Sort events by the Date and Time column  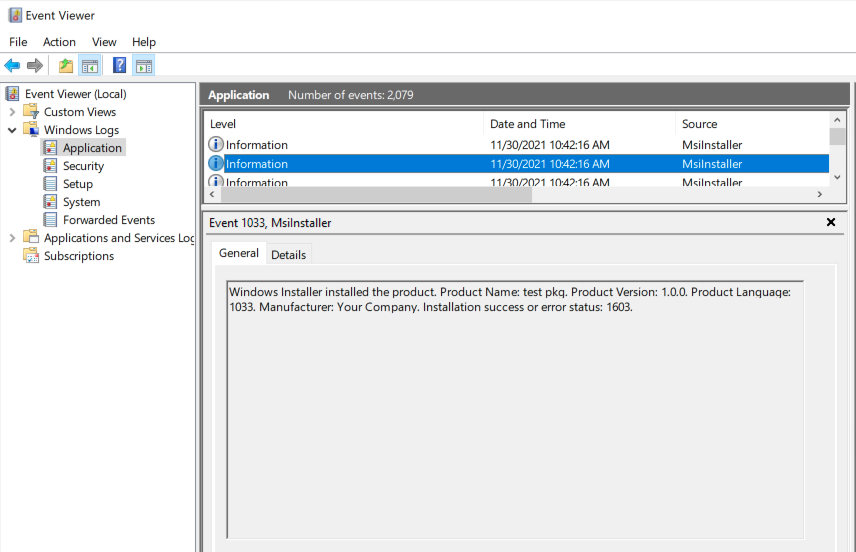[x=527, y=124]
